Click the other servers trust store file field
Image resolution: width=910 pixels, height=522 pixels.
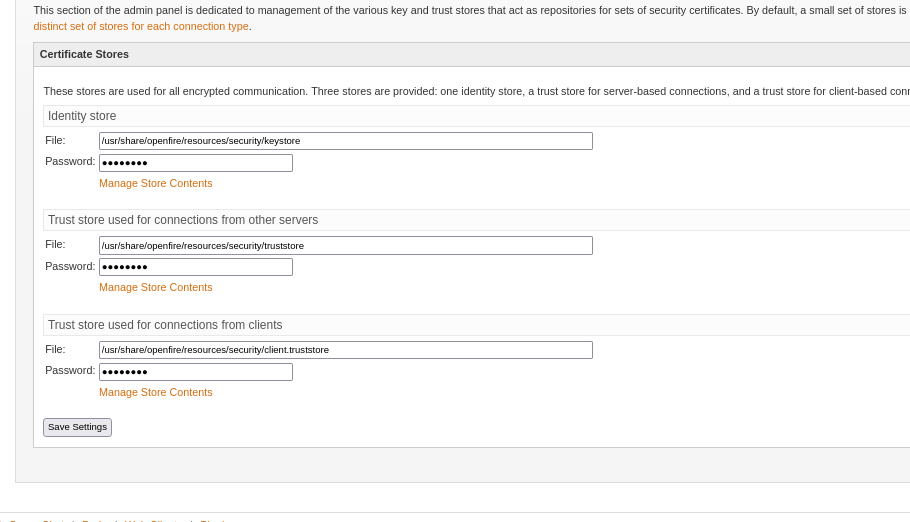pos(346,246)
